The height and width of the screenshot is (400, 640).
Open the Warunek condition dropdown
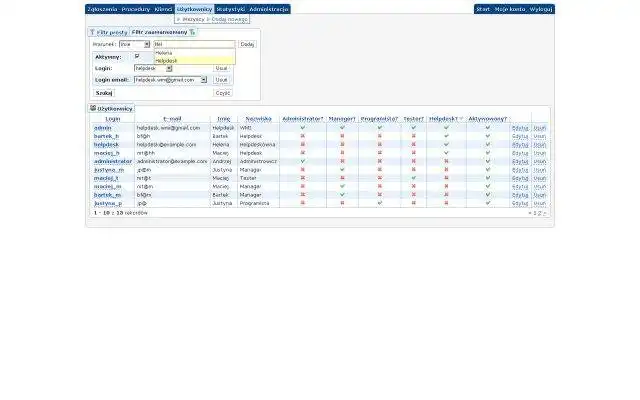[134, 44]
